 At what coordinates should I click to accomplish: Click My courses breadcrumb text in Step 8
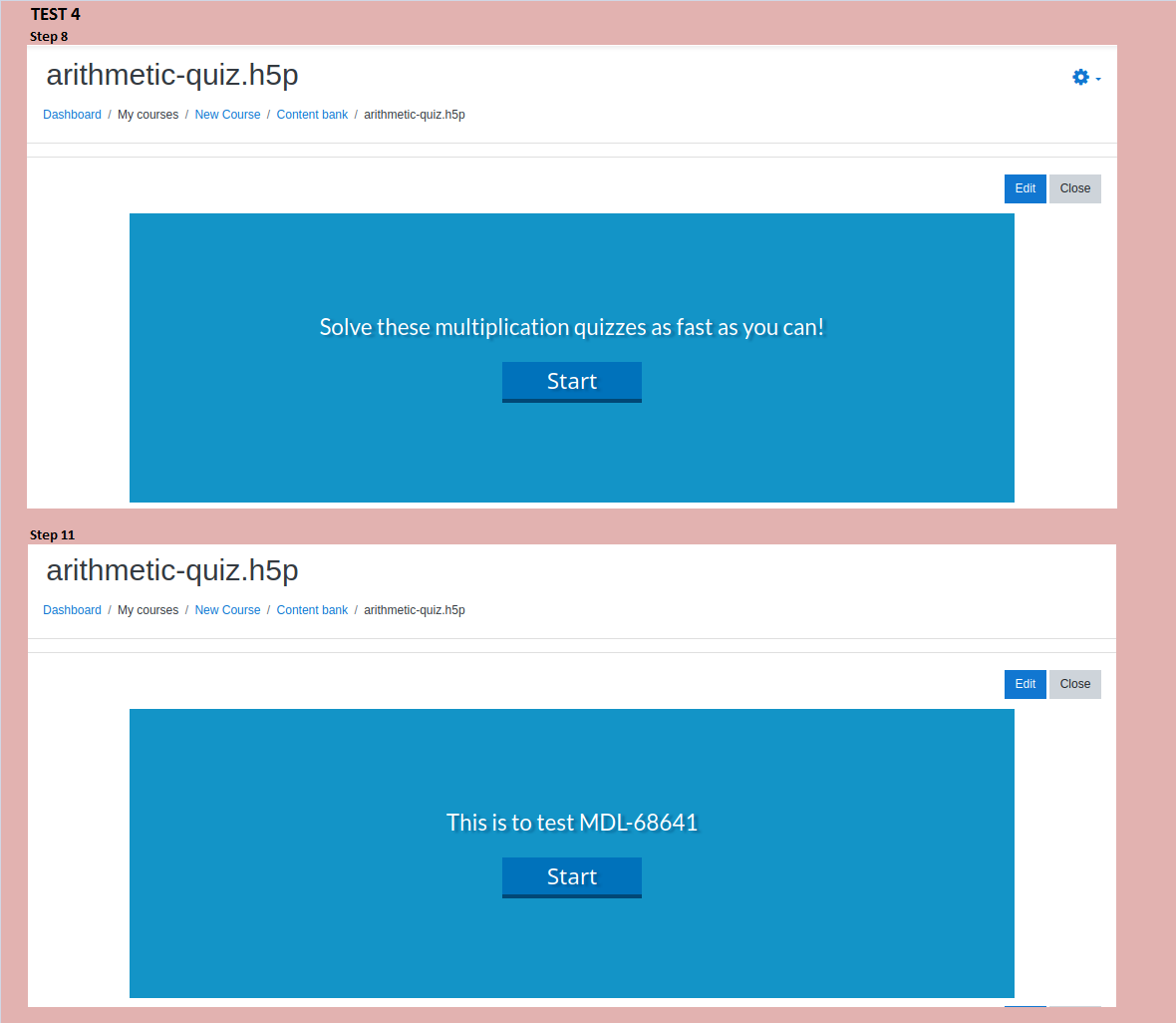[147, 115]
